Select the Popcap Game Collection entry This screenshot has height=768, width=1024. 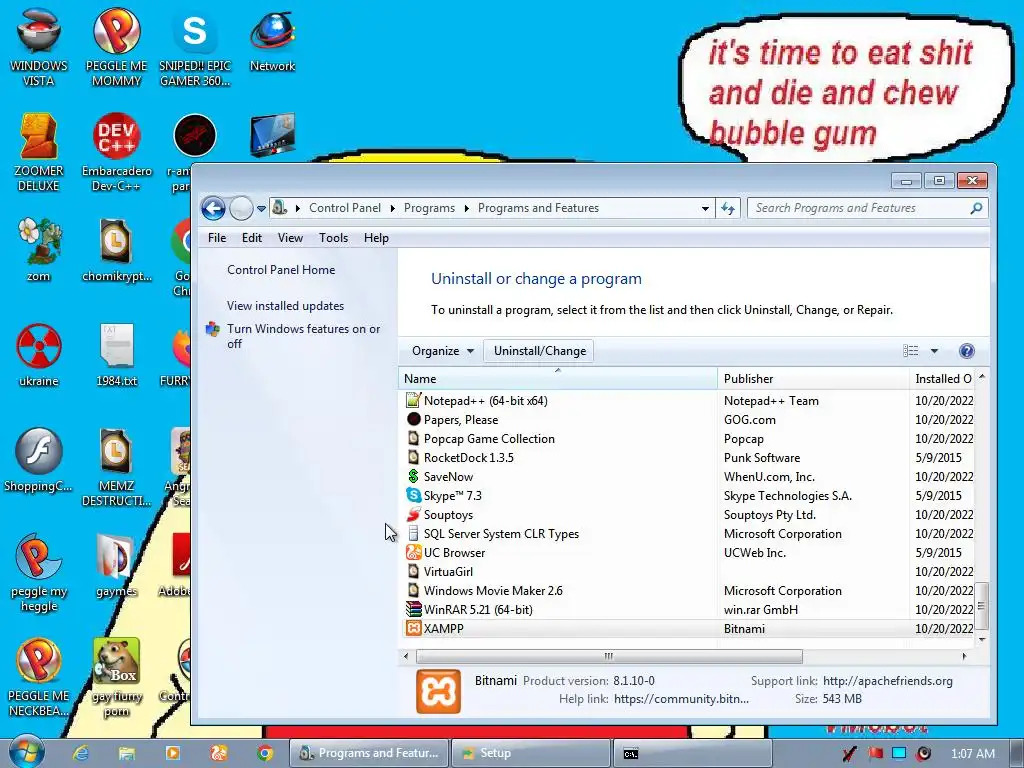coord(688,438)
